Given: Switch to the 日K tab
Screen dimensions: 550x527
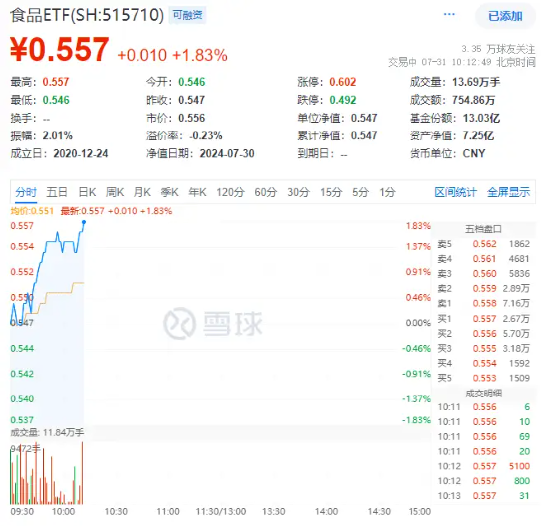Looking at the screenshot, I should 87,192.
